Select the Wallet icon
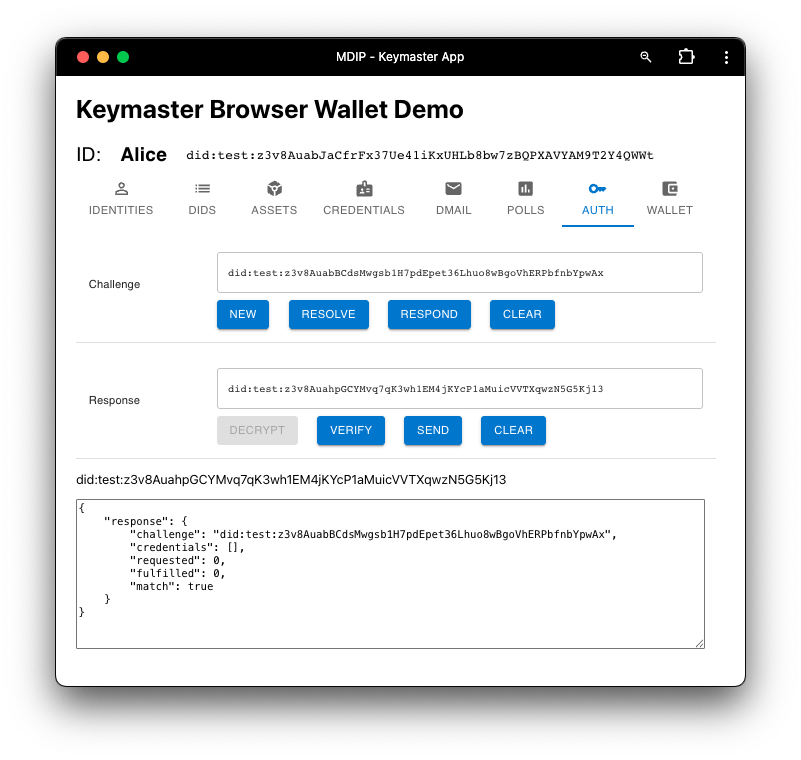Screen dimensions: 801x760 click(x=670, y=188)
